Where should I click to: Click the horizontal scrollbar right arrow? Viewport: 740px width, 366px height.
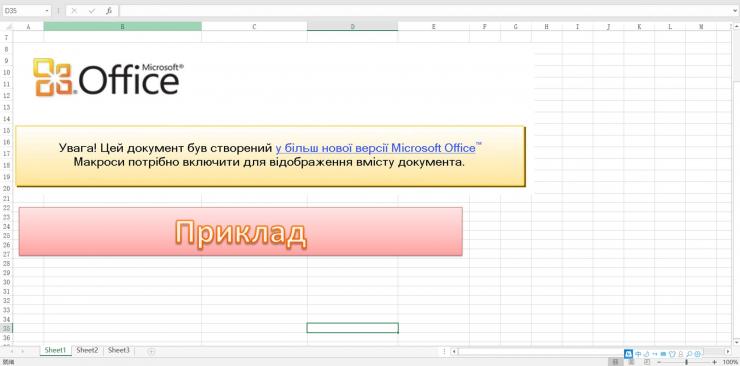[728, 351]
